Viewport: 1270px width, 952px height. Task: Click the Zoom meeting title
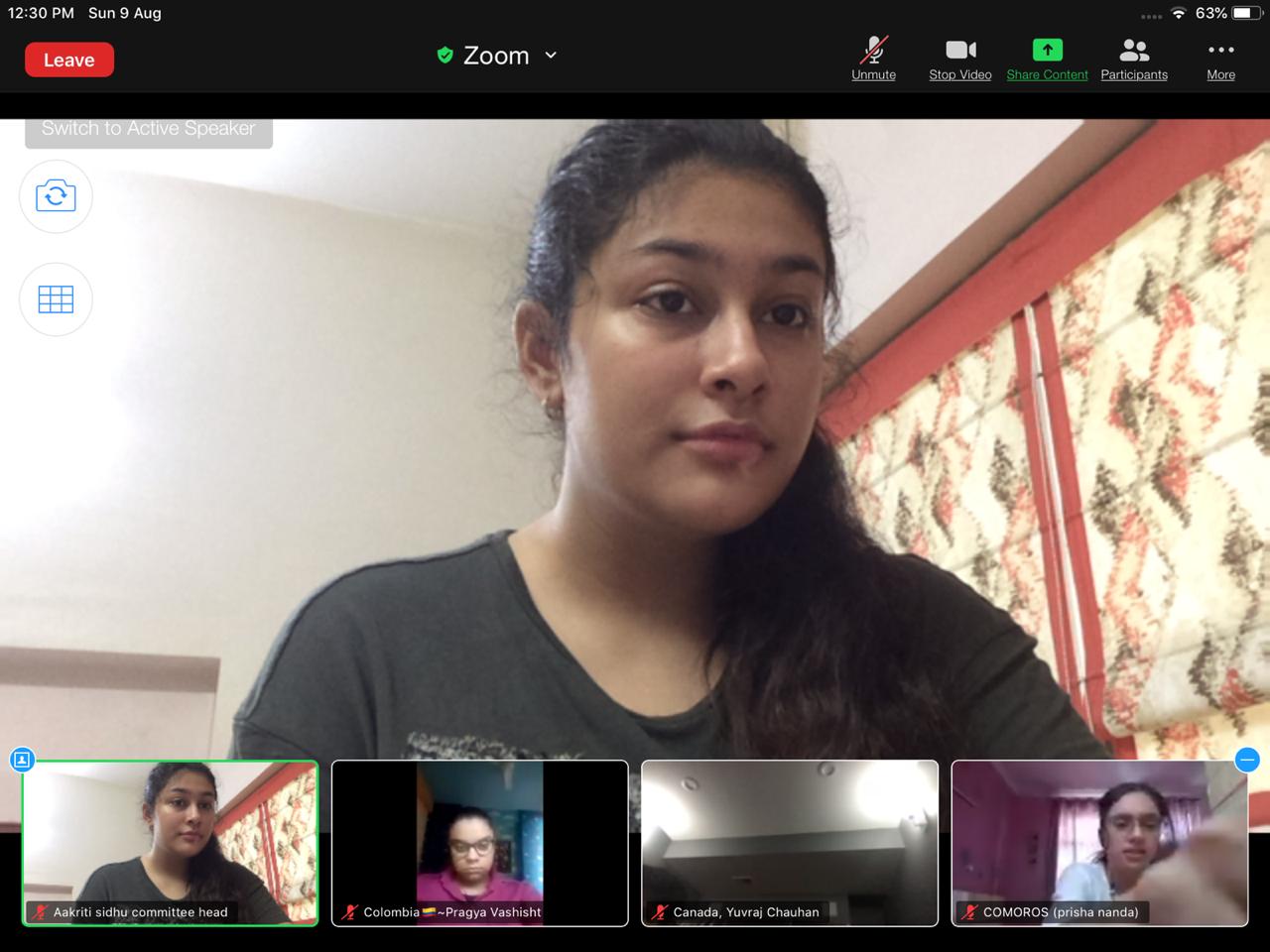(x=496, y=56)
